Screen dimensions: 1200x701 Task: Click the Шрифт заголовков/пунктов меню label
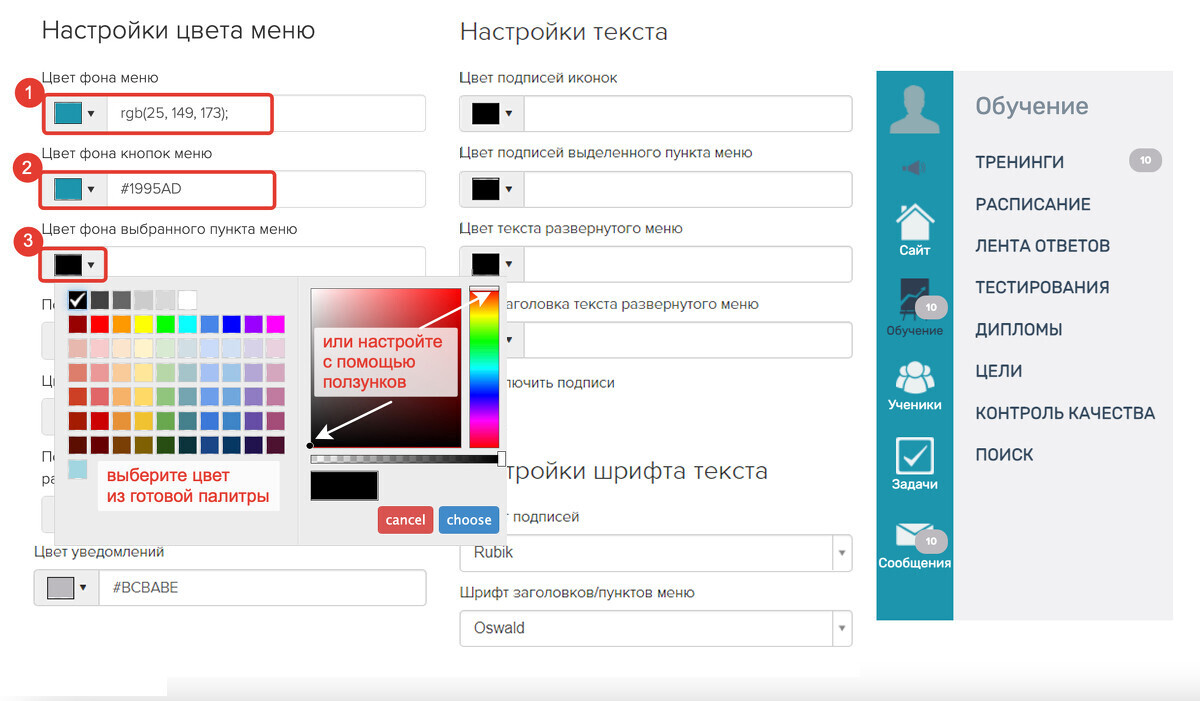tap(577, 593)
